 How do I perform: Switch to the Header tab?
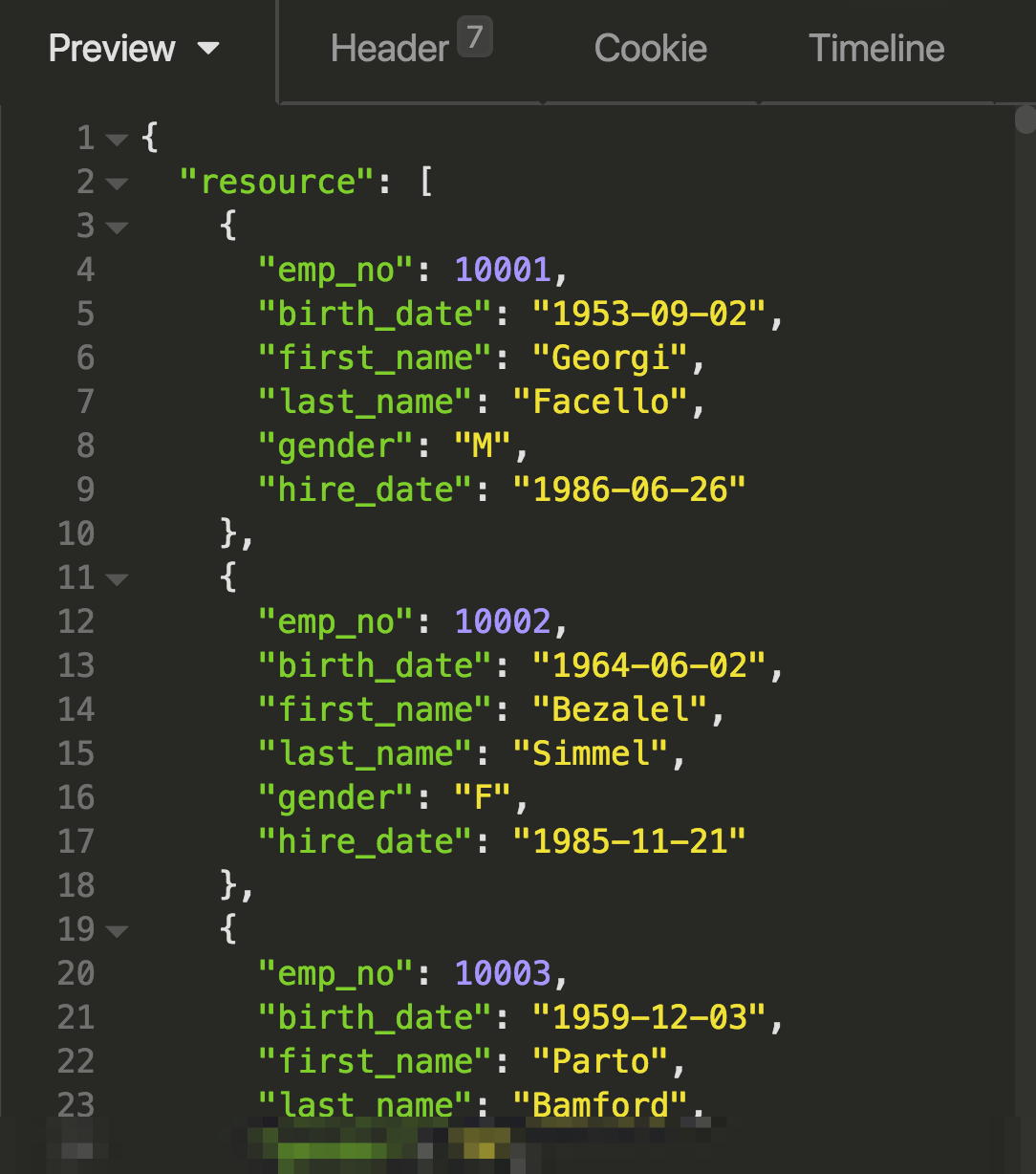click(389, 48)
